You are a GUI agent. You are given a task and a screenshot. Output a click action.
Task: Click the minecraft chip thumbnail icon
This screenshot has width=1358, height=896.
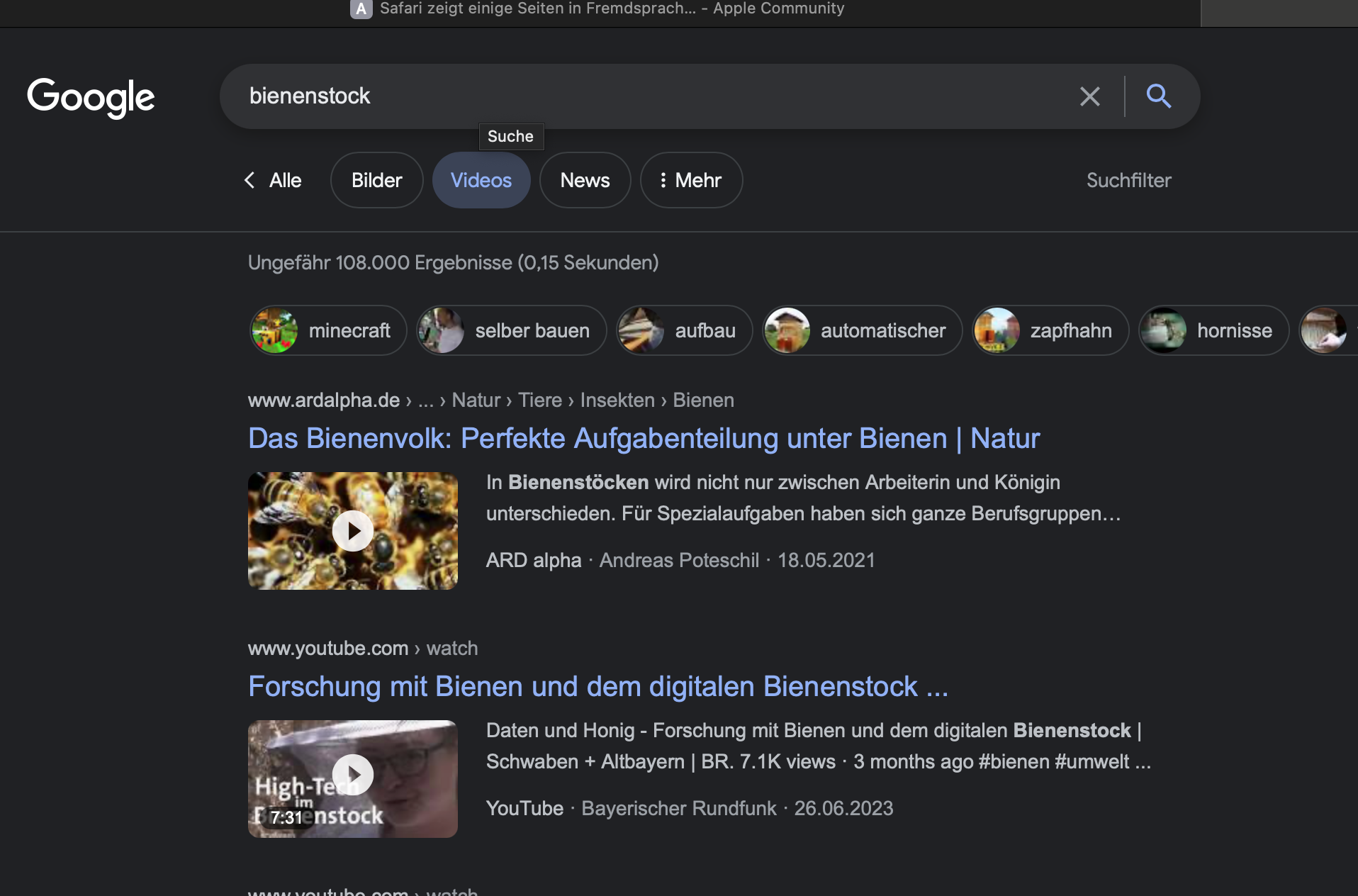pos(275,330)
